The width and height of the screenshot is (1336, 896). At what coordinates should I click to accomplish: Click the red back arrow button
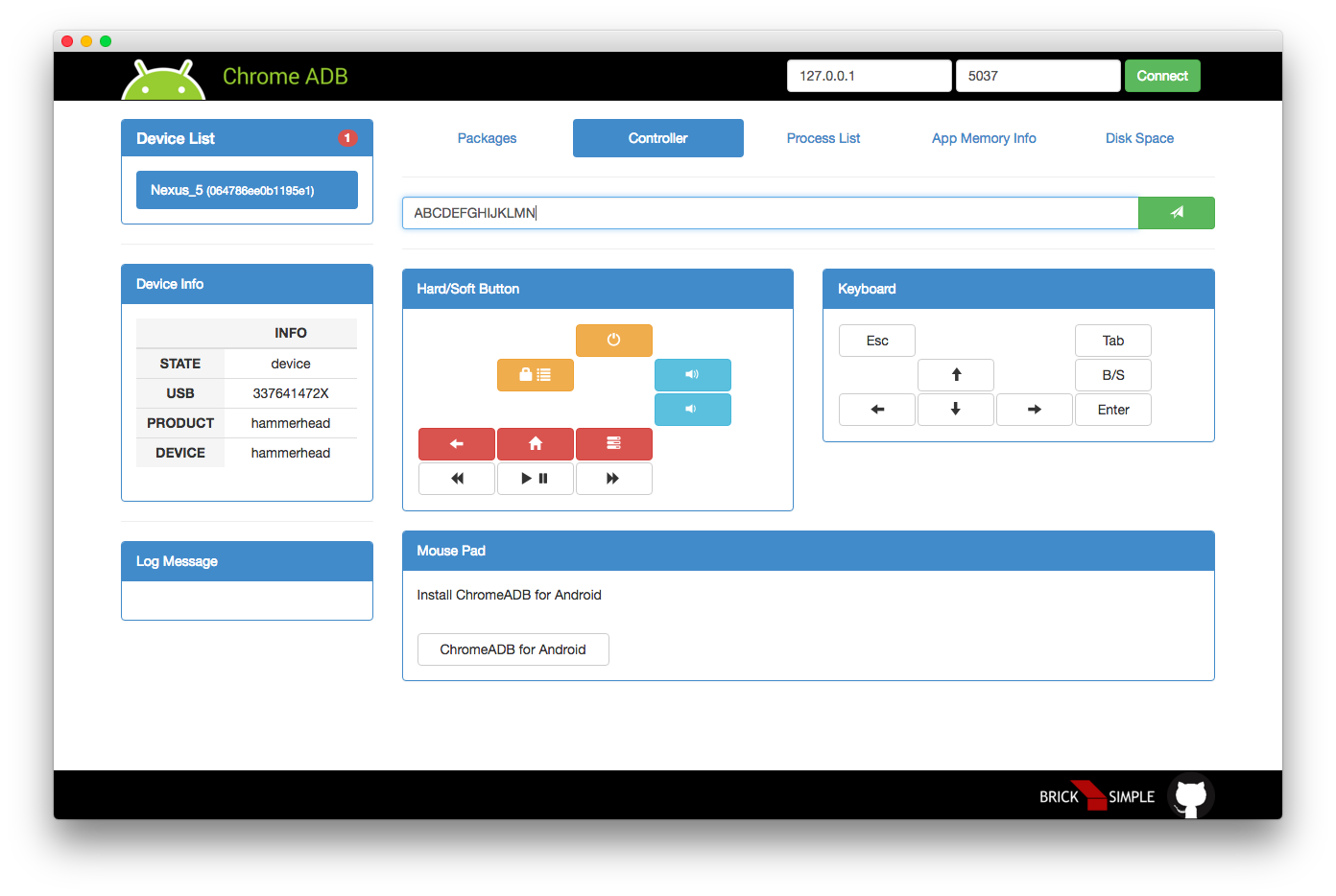click(x=457, y=444)
